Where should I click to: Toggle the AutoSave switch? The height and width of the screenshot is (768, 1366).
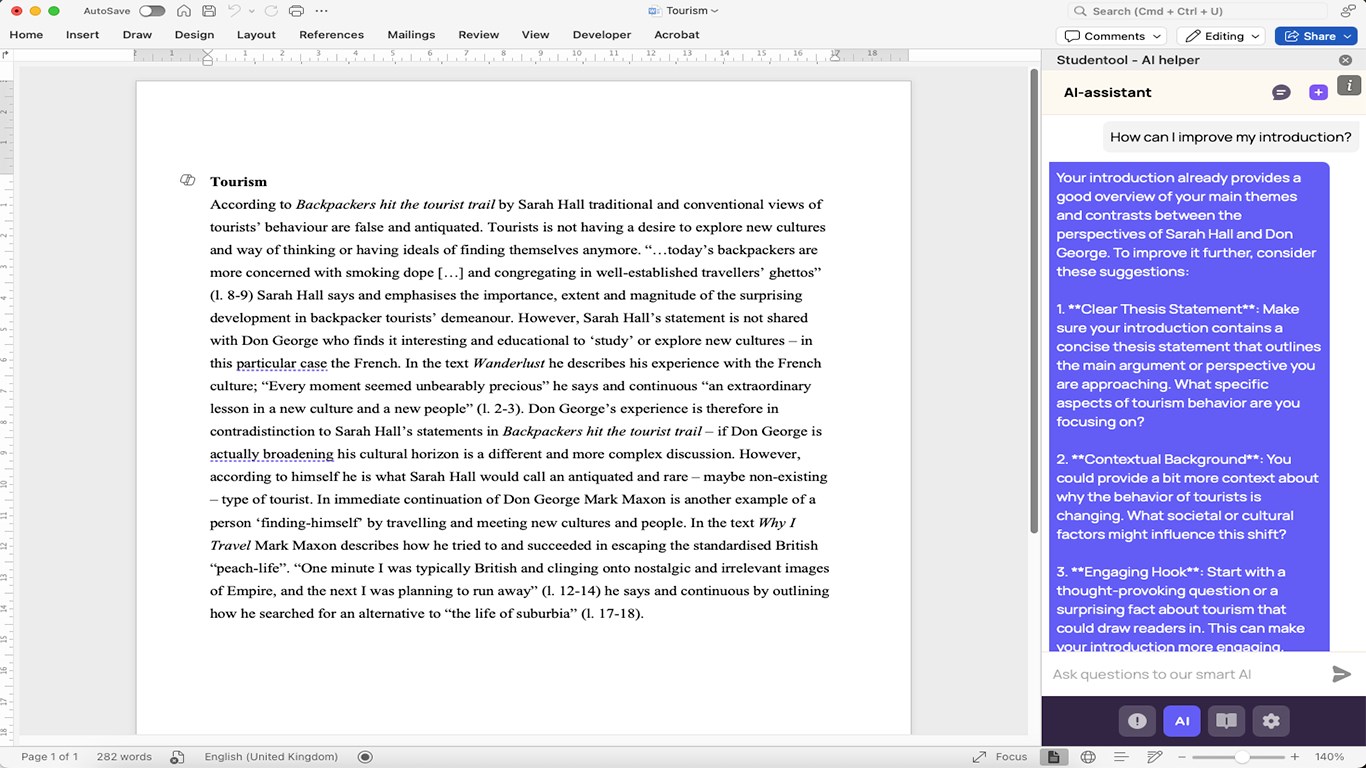[152, 11]
